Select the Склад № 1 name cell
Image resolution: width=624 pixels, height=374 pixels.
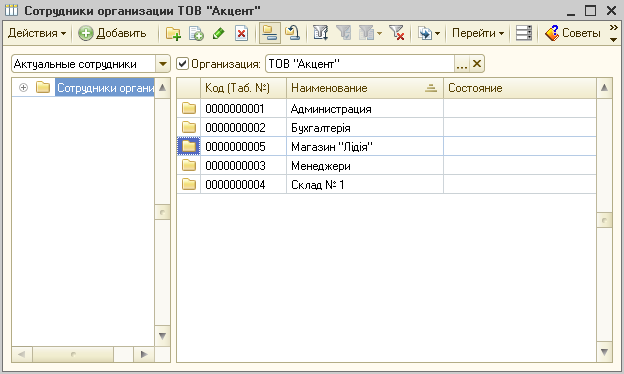pos(365,185)
